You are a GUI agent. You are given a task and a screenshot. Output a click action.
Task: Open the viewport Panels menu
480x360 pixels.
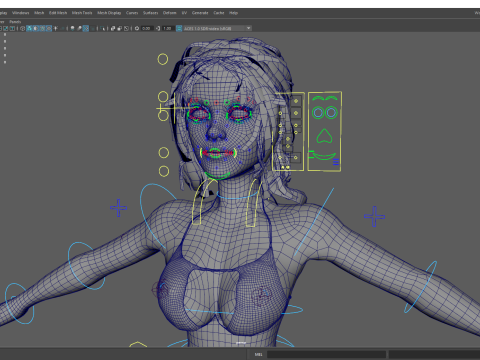tap(15, 22)
